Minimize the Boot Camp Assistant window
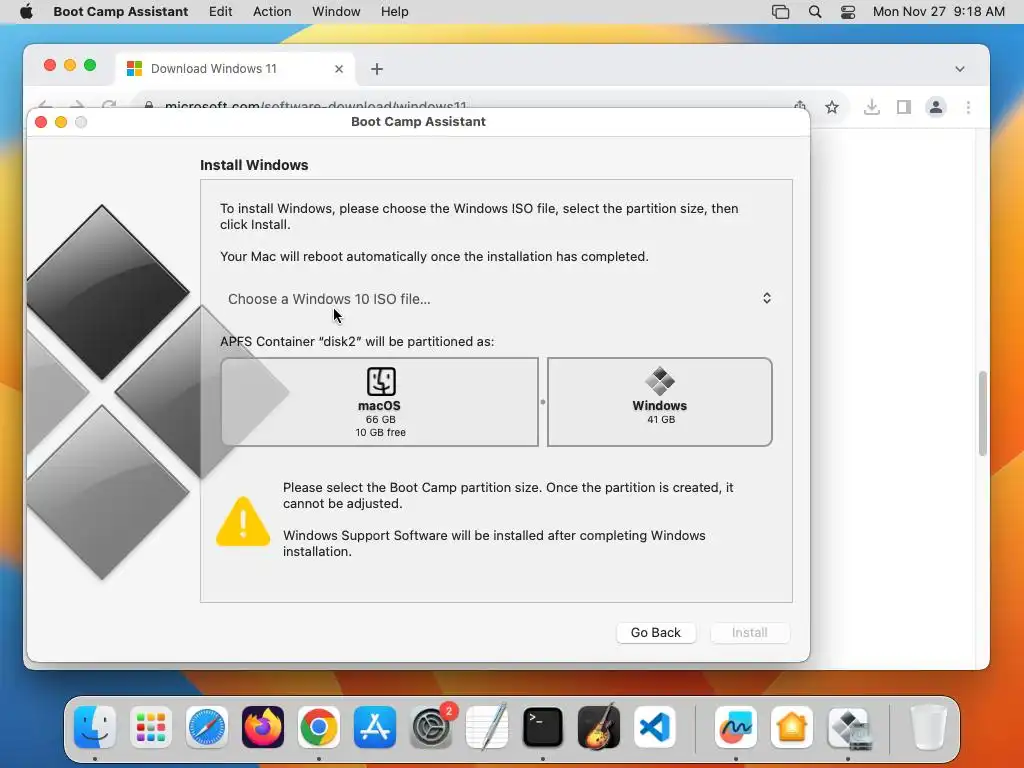Image resolution: width=1024 pixels, height=768 pixels. 61,122
